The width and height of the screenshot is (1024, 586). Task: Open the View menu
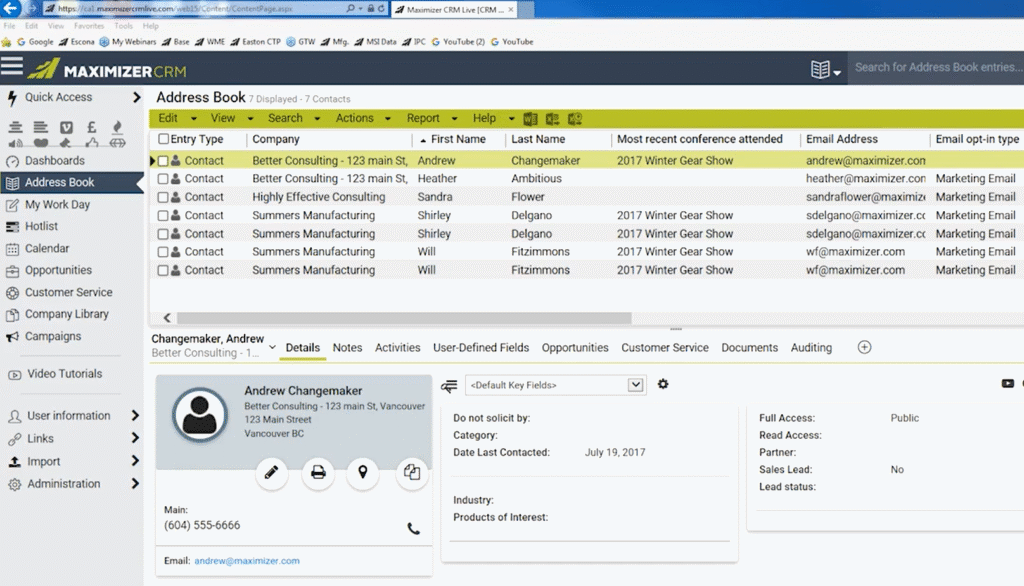(x=223, y=118)
